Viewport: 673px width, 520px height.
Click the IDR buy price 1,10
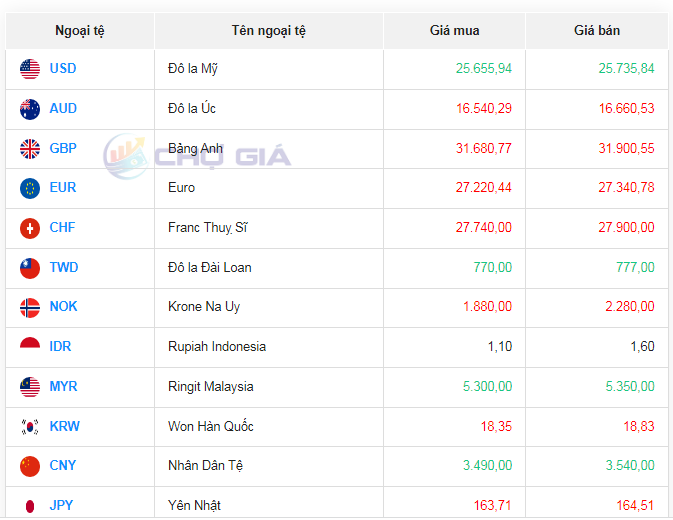coord(500,347)
